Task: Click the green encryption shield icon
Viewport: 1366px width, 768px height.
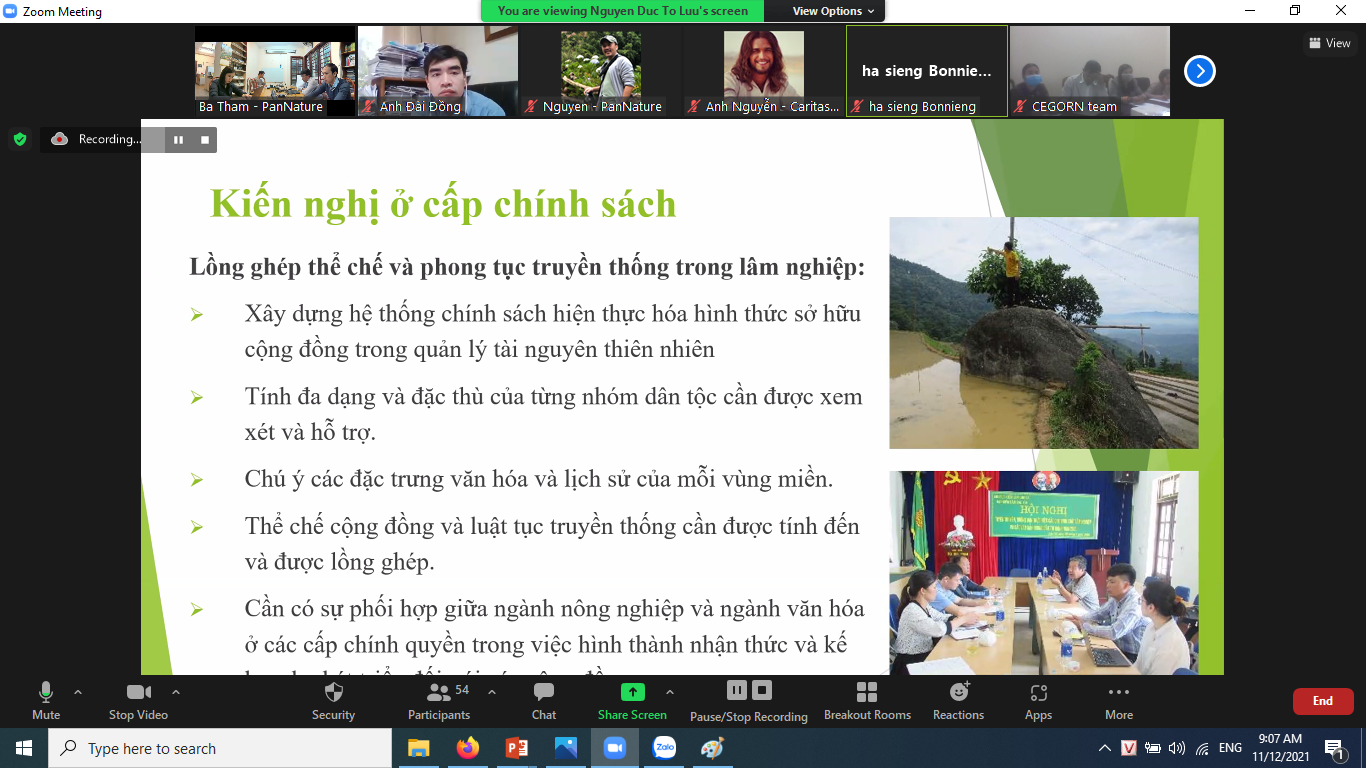Action: [20, 139]
